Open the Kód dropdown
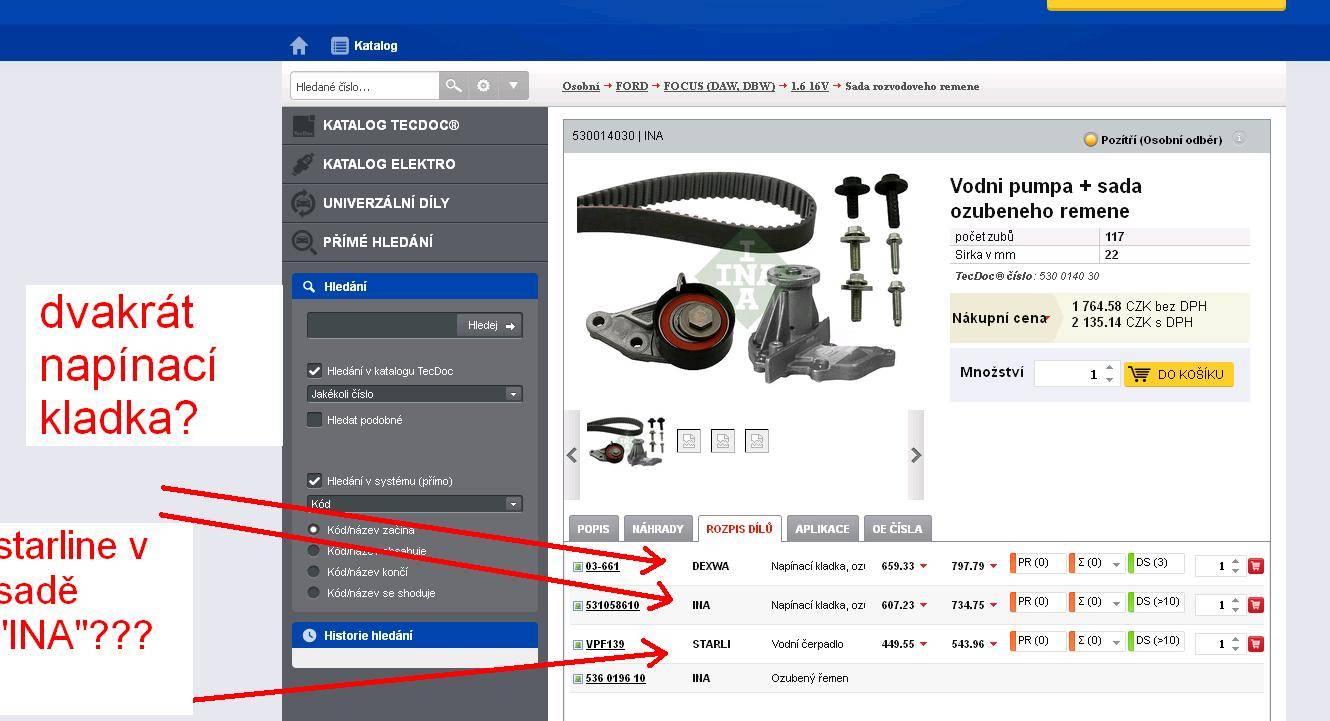1330x721 pixels. [x=415, y=504]
